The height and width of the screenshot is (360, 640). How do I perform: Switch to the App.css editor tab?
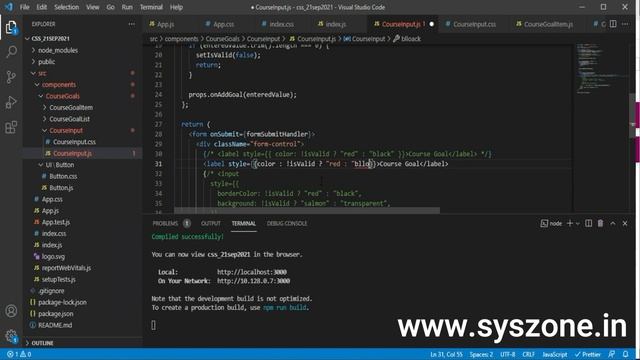click(223, 24)
